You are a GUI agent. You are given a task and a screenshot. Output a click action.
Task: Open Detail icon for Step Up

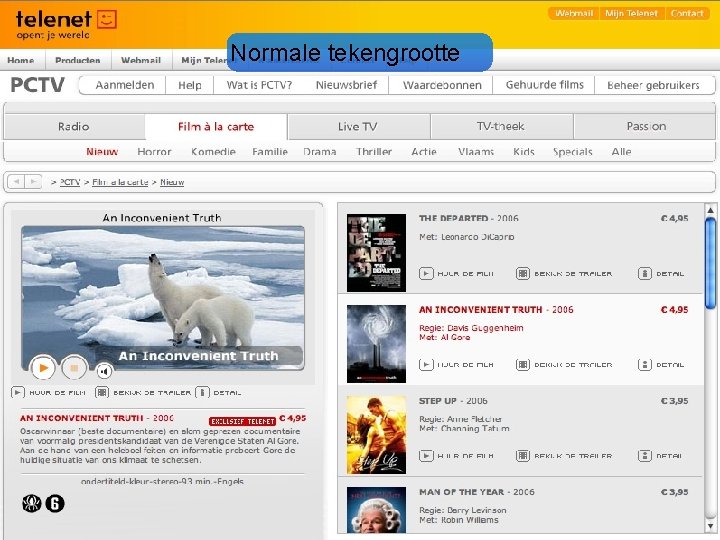tap(645, 456)
